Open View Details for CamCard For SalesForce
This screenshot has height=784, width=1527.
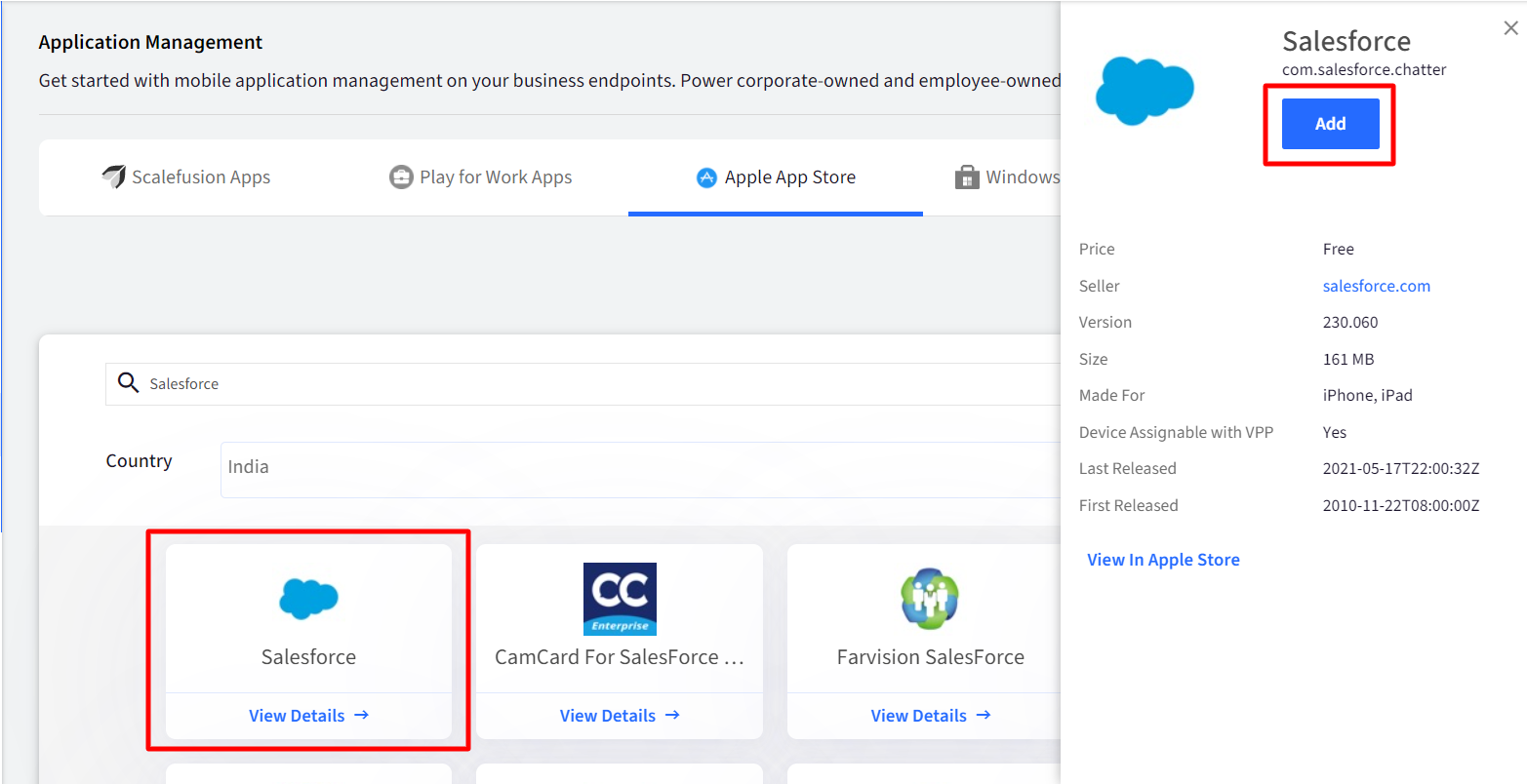(620, 716)
